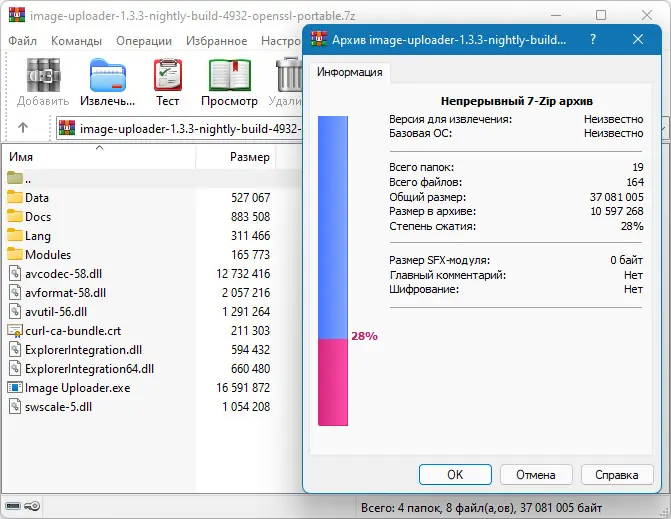Viewport: 671px width, 519px height.
Task: Sort by the Размер column header
Action: click(x=236, y=157)
